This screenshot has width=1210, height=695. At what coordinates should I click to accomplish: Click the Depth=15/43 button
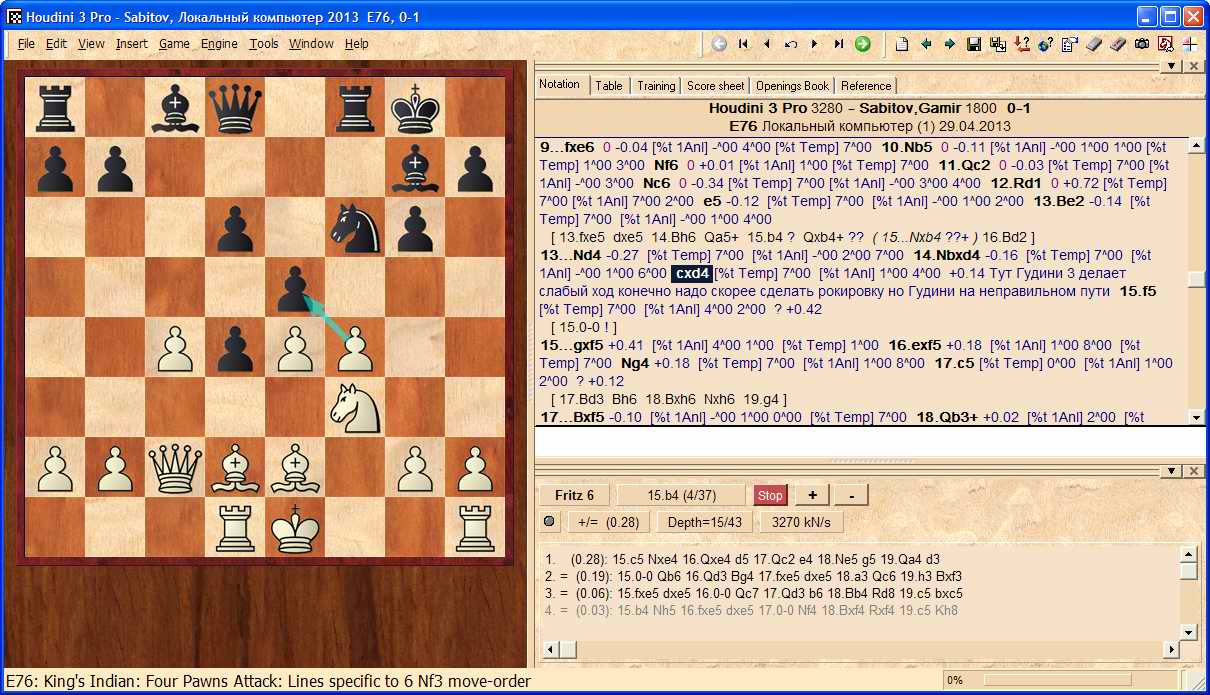(x=703, y=521)
